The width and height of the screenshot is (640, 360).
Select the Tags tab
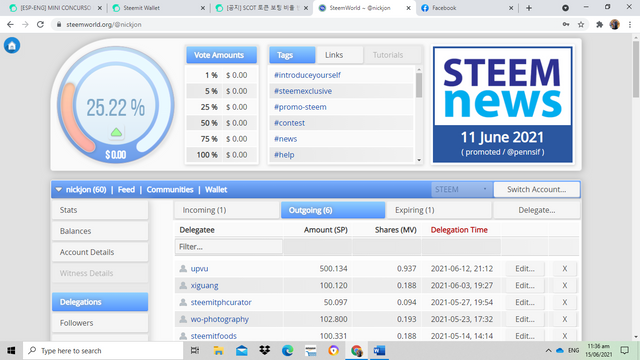point(292,55)
